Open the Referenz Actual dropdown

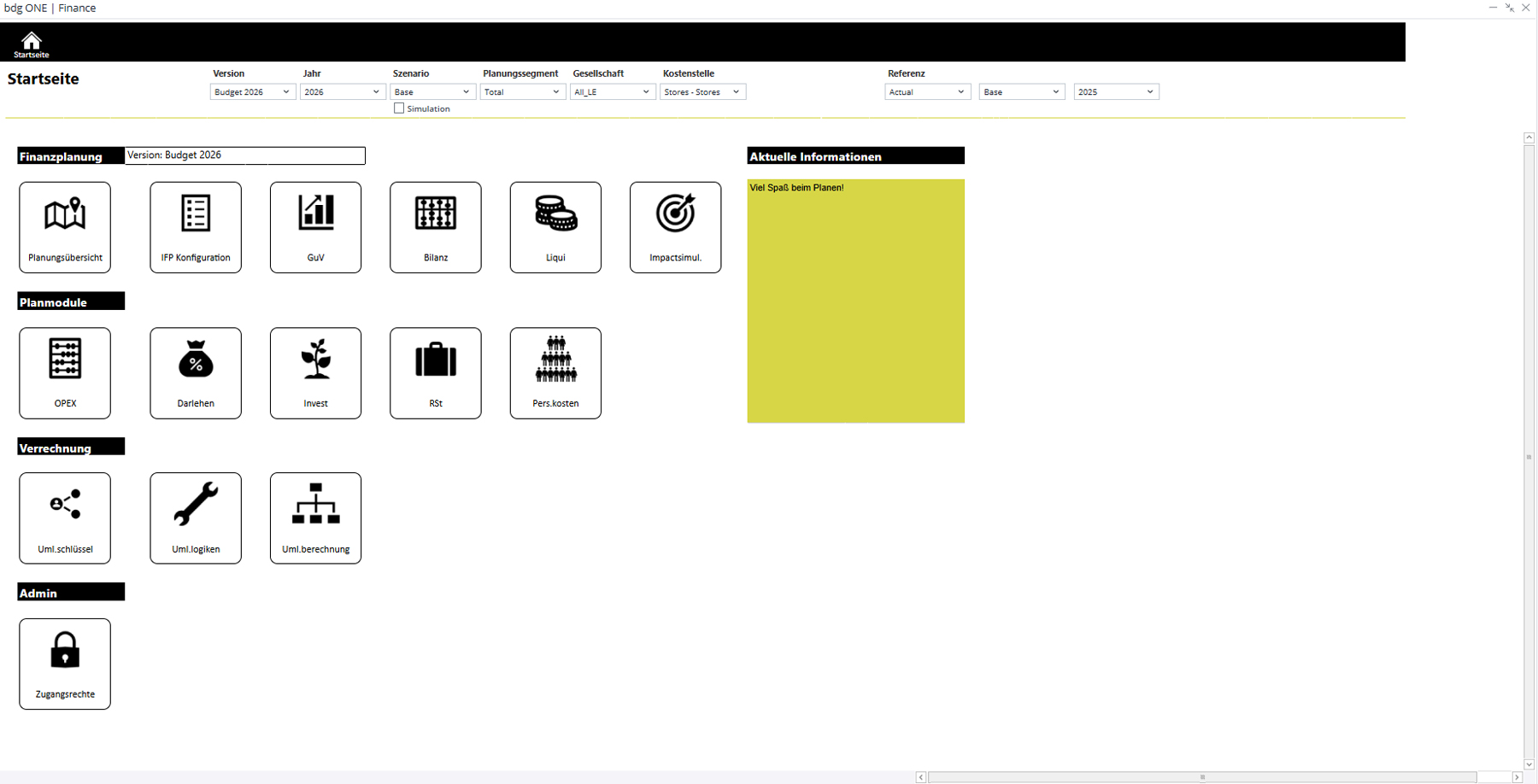pyautogui.click(x=927, y=92)
